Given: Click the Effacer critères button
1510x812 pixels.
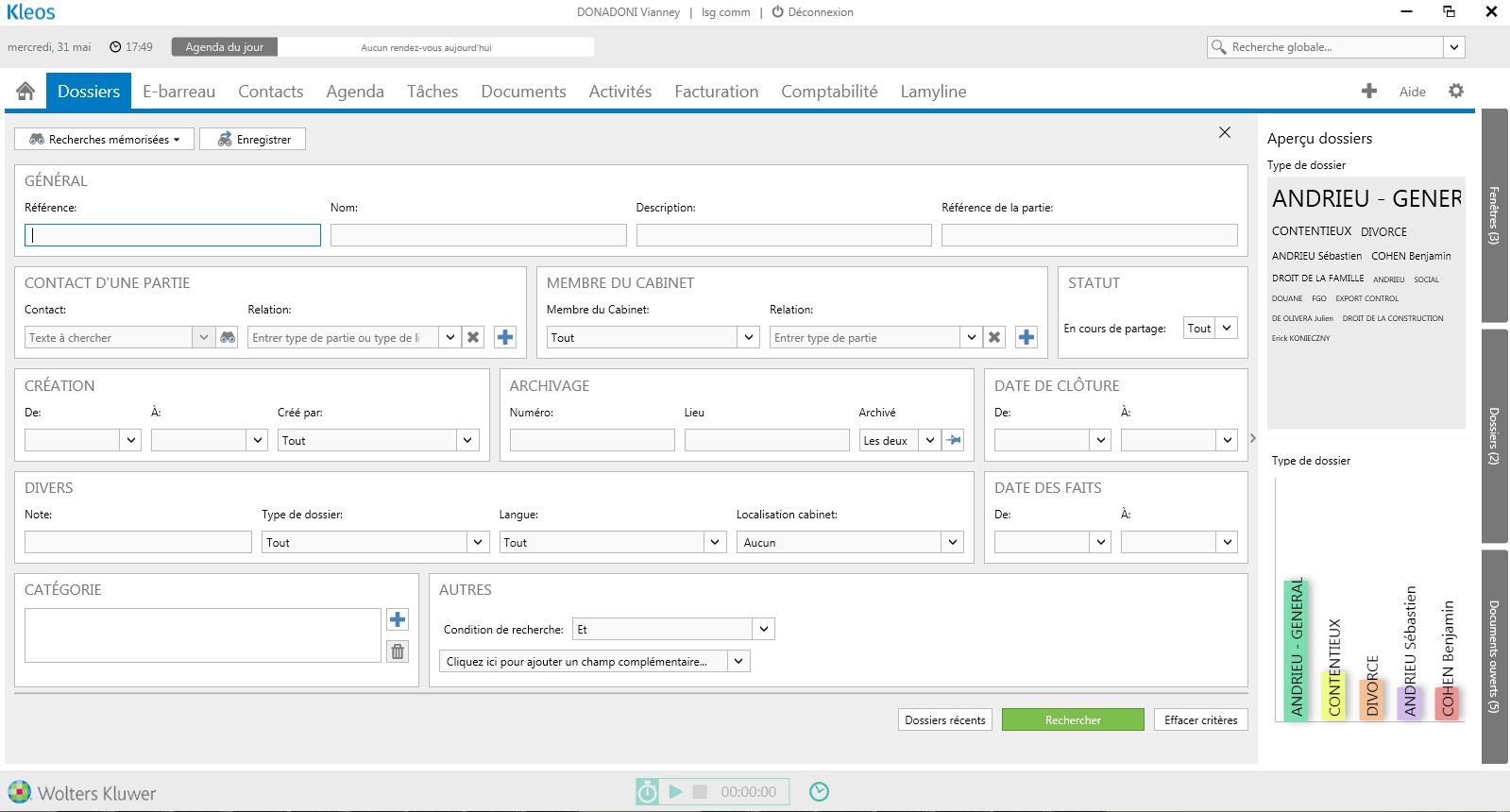Looking at the screenshot, I should [1200, 719].
